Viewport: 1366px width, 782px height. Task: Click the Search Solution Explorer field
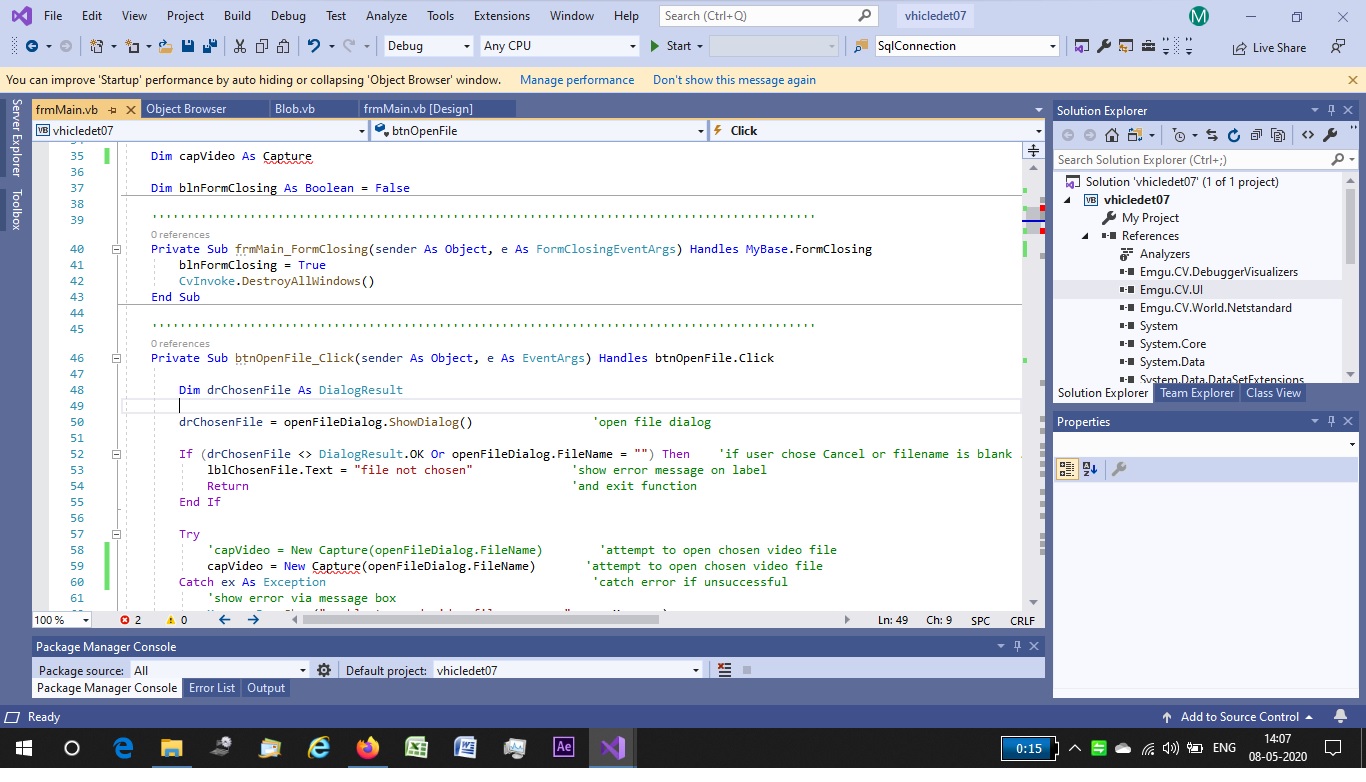1195,160
